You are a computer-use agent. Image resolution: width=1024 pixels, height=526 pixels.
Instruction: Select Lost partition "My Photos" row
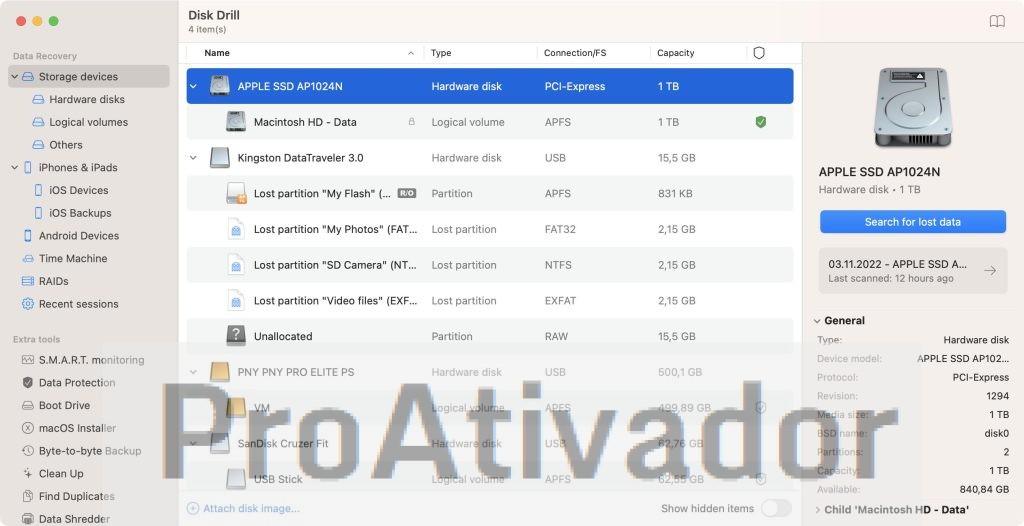pos(490,229)
